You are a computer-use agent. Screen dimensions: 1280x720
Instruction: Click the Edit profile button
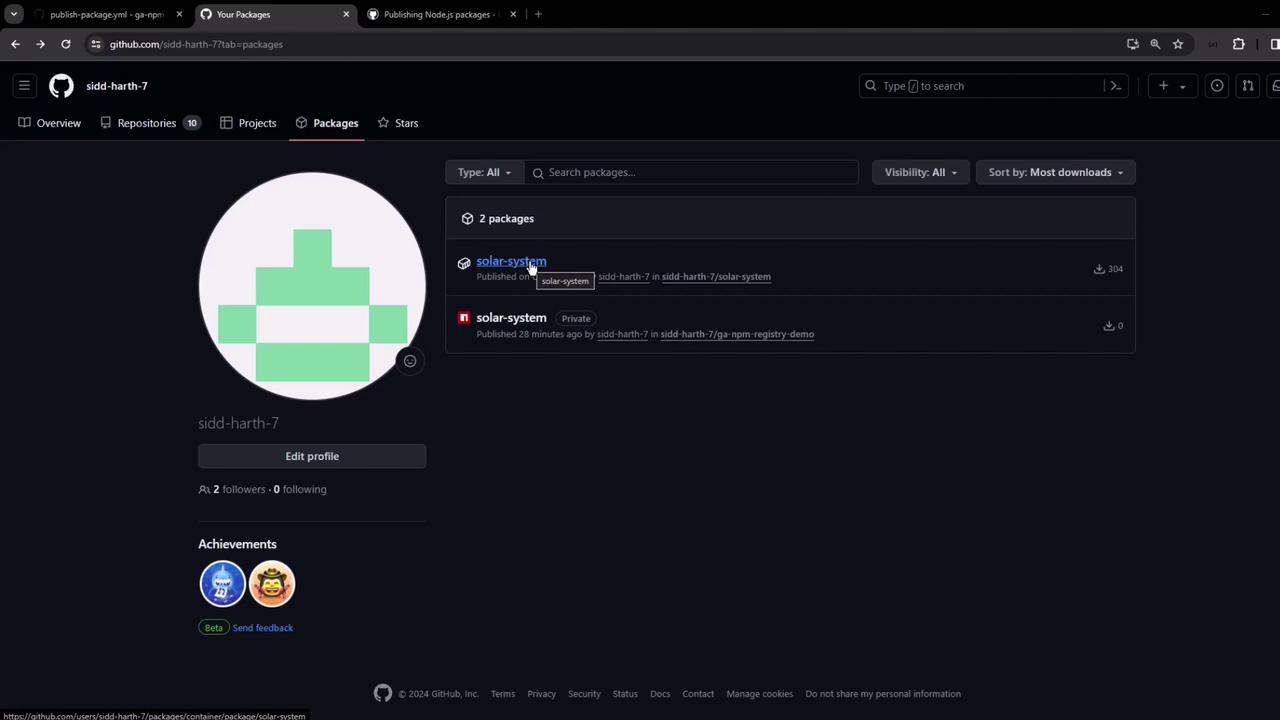(x=312, y=456)
